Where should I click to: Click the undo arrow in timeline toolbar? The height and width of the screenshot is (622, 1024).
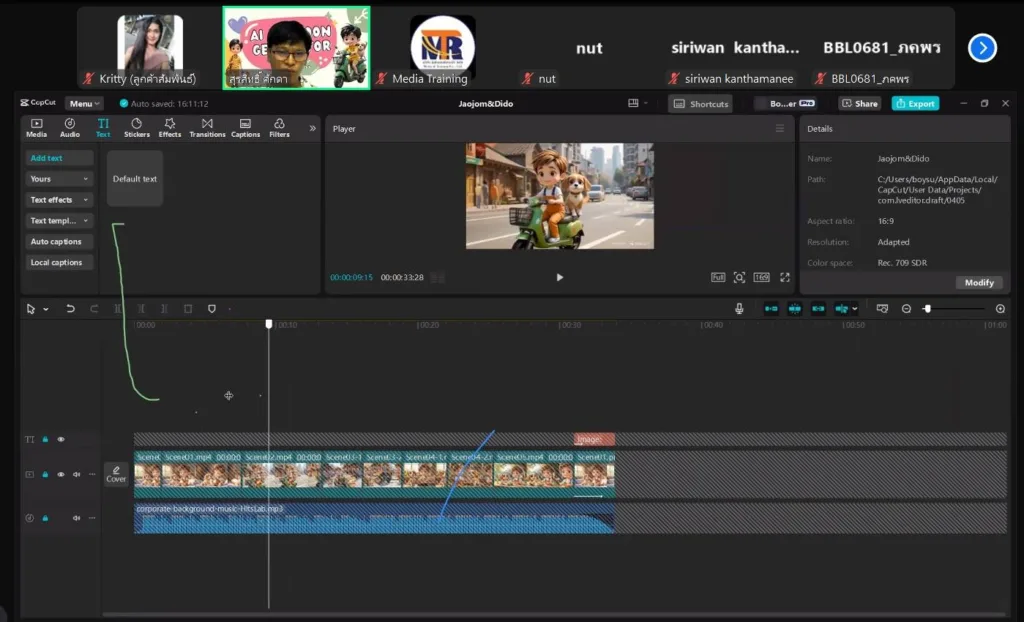[x=70, y=309]
